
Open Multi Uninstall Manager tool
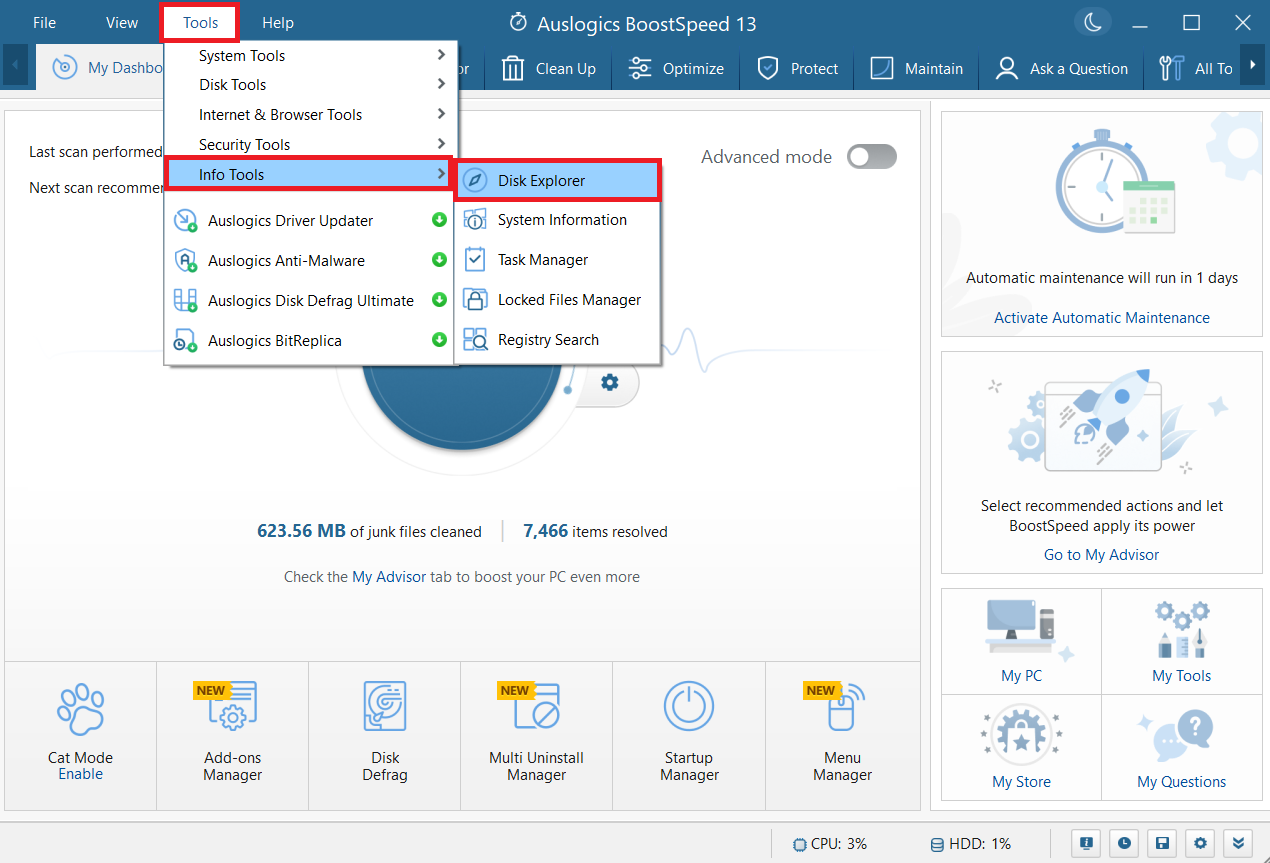click(x=537, y=735)
